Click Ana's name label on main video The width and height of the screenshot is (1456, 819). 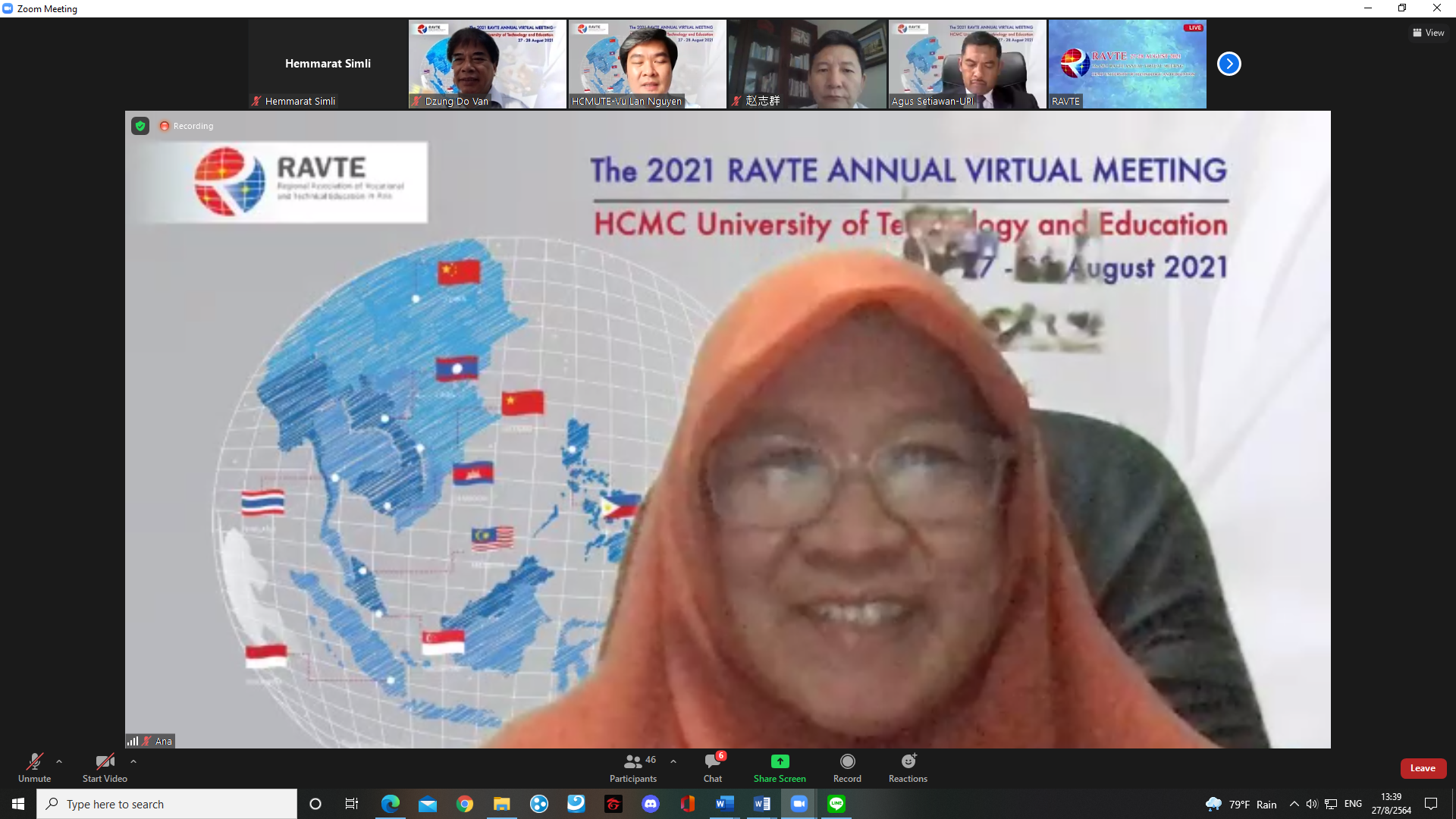click(164, 741)
